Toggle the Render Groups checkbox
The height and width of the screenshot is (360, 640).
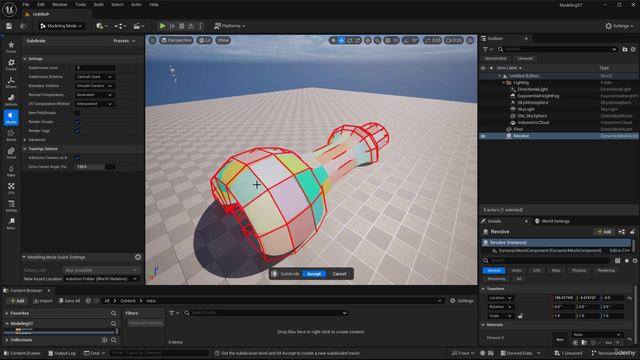click(77, 122)
